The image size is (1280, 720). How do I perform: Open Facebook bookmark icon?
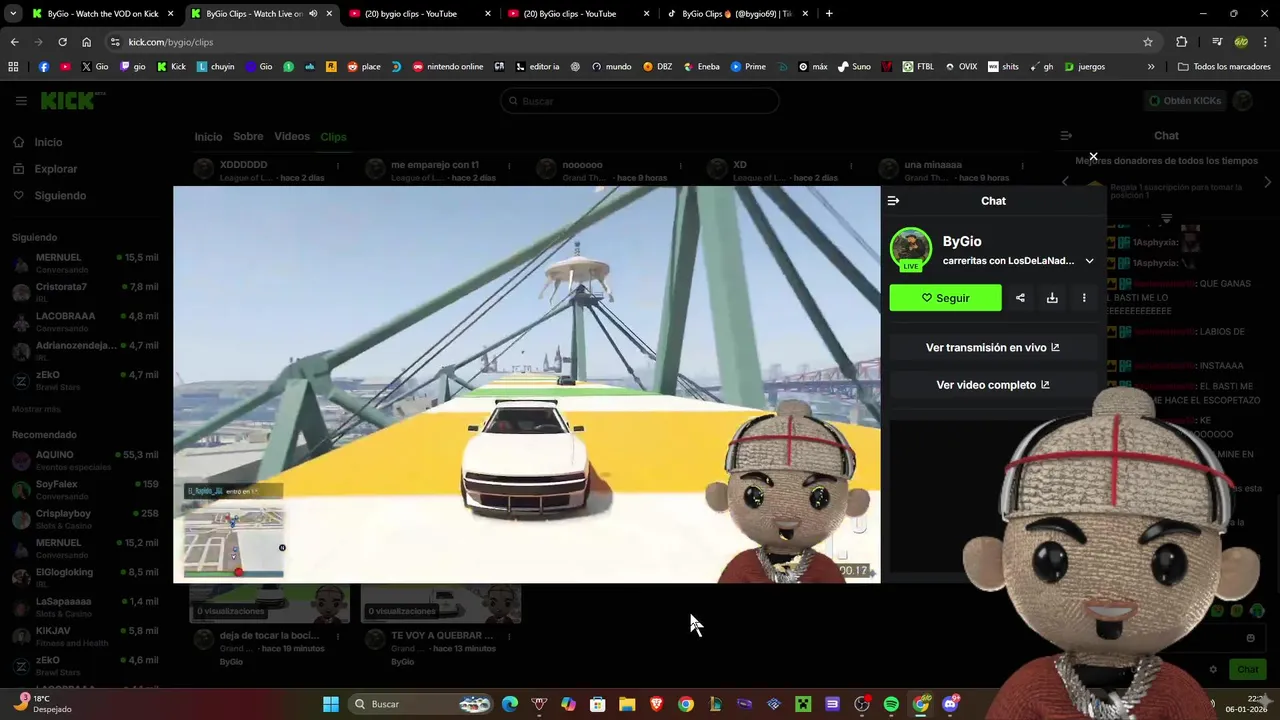43,67
